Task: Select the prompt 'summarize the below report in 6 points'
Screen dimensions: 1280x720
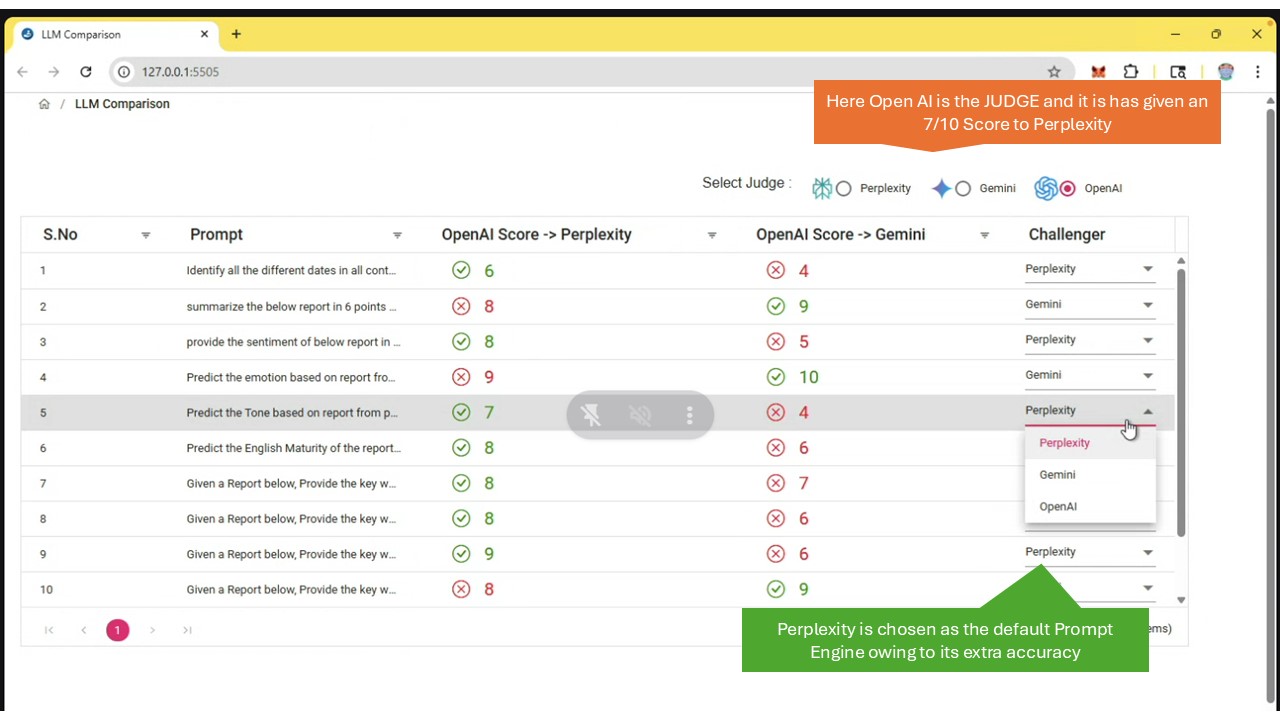Action: 291,306
